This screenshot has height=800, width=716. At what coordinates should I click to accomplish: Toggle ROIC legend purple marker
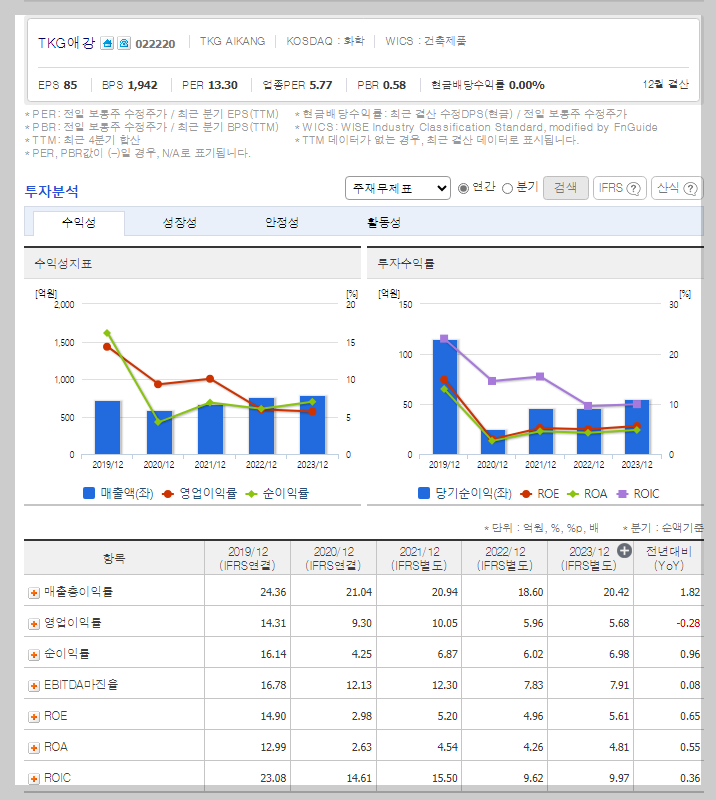click(622, 493)
